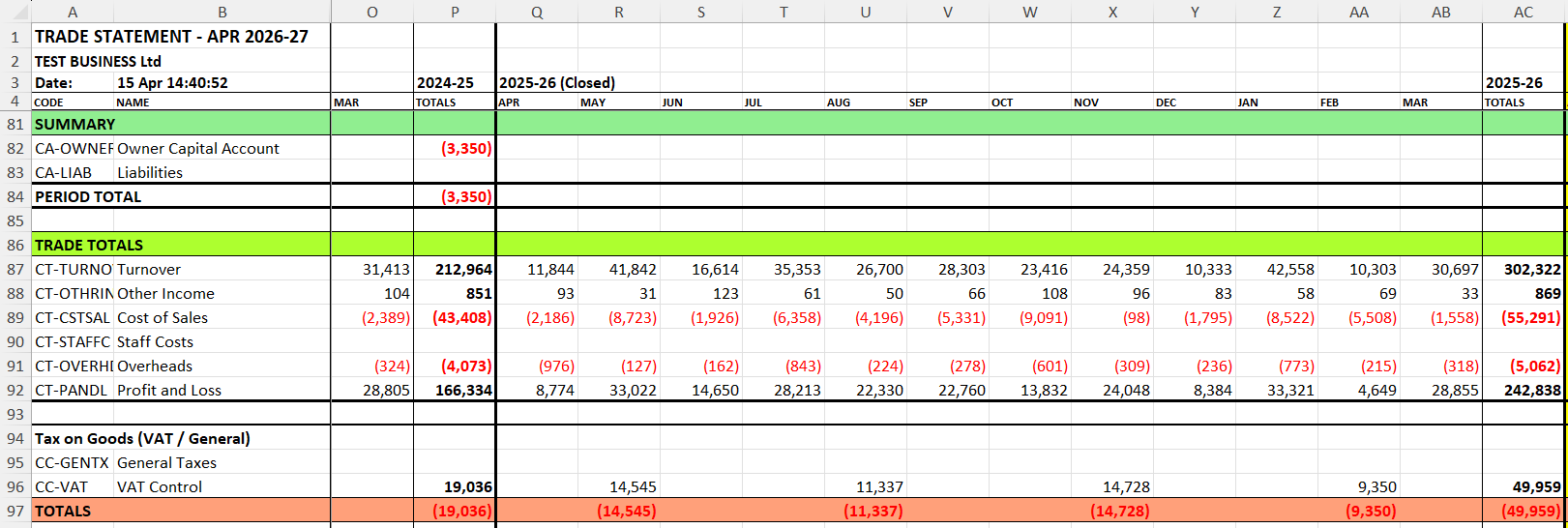Select row header 87
The image size is (1568, 528).
pyautogui.click(x=15, y=269)
